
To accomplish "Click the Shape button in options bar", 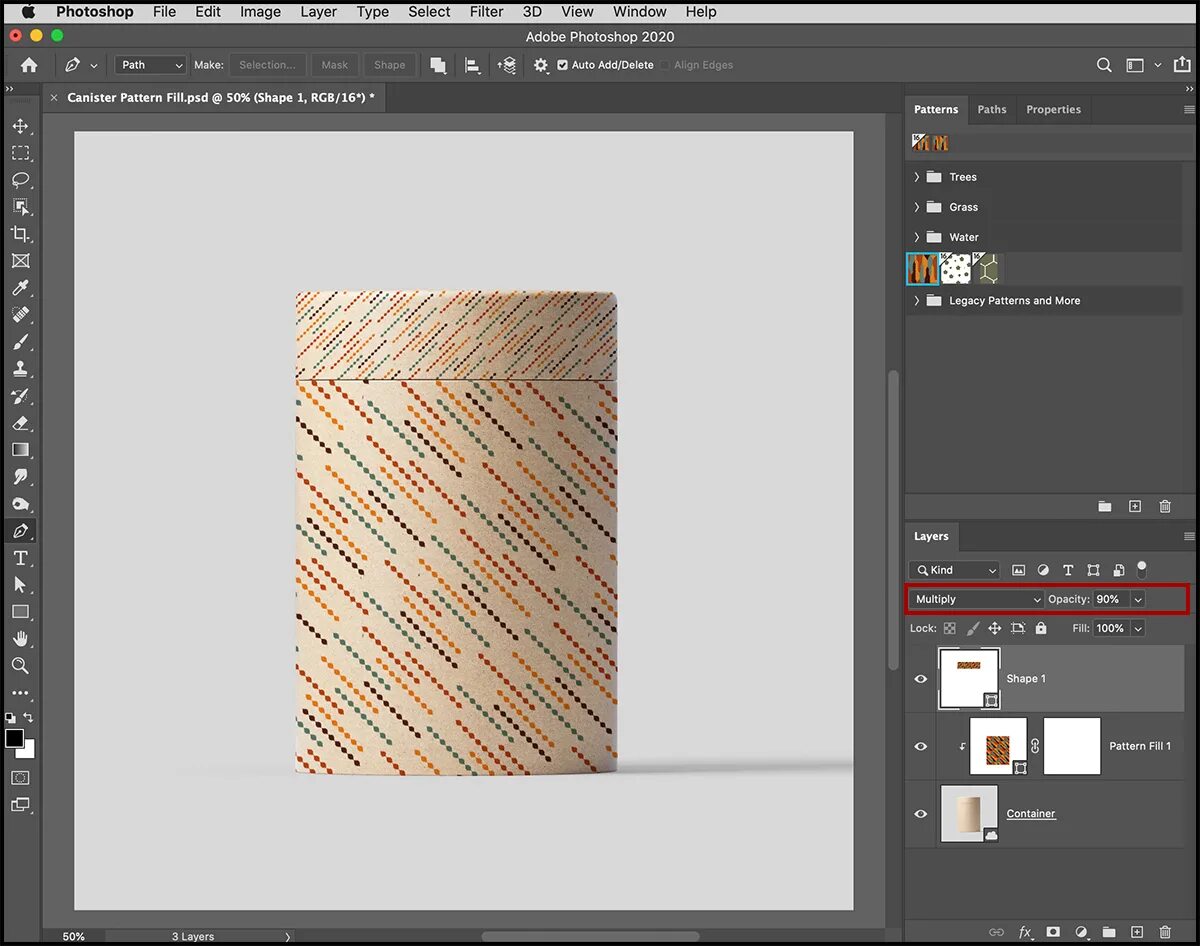I will coord(389,65).
